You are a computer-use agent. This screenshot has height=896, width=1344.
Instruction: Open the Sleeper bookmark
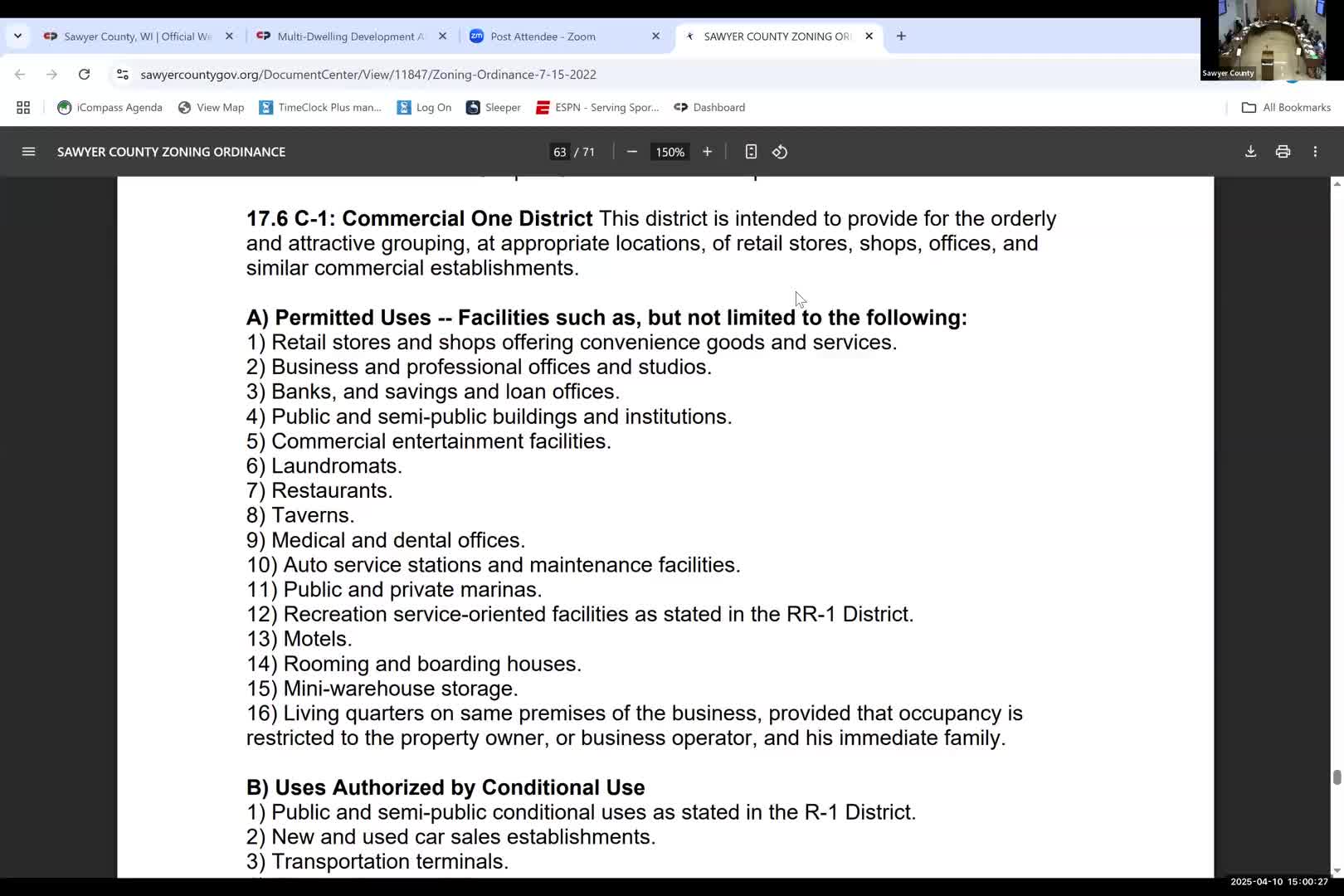point(494,108)
